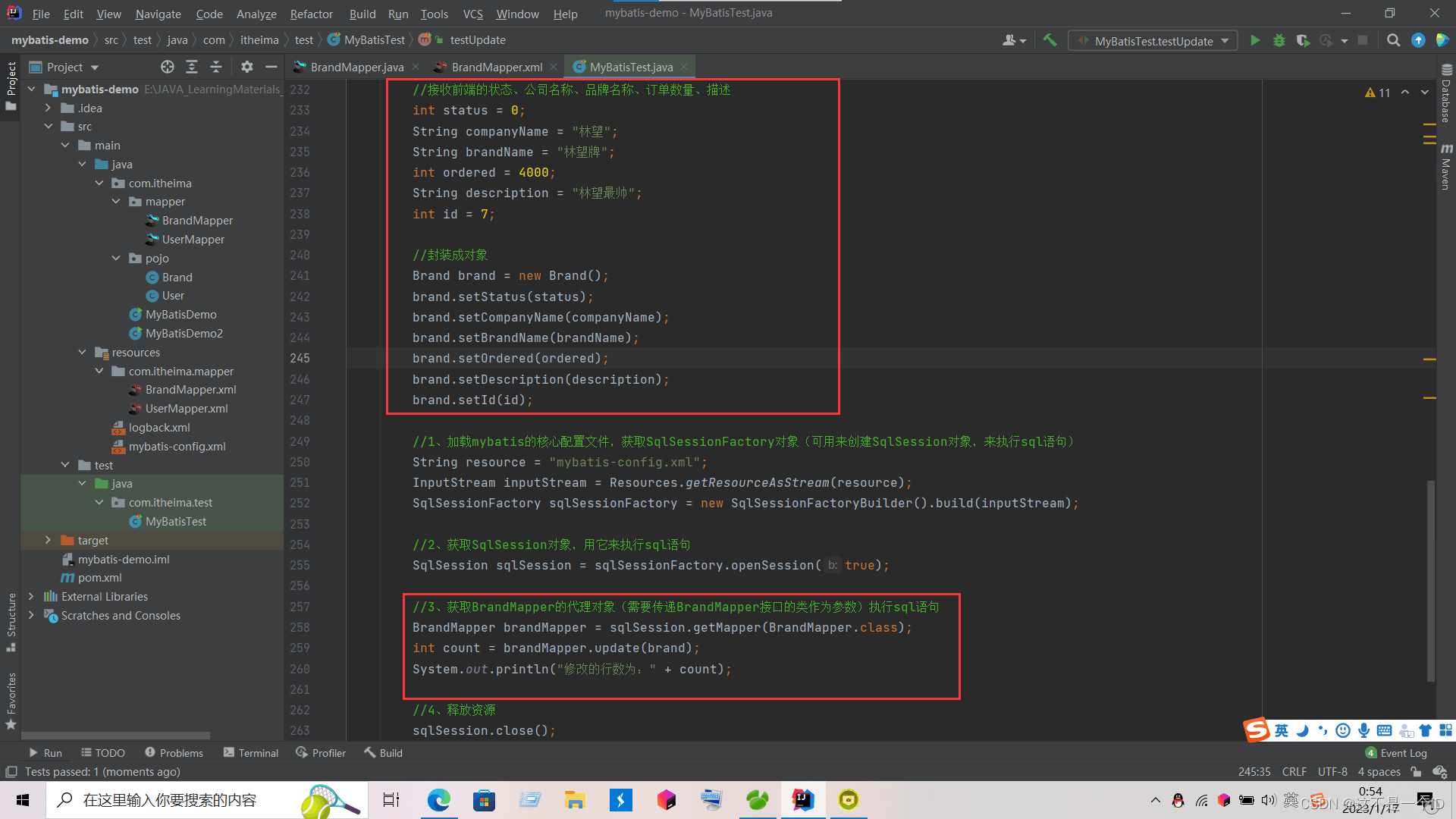The image size is (1456, 819).
Task: Toggle read-only lock icon in status bar
Action: coord(1416,772)
